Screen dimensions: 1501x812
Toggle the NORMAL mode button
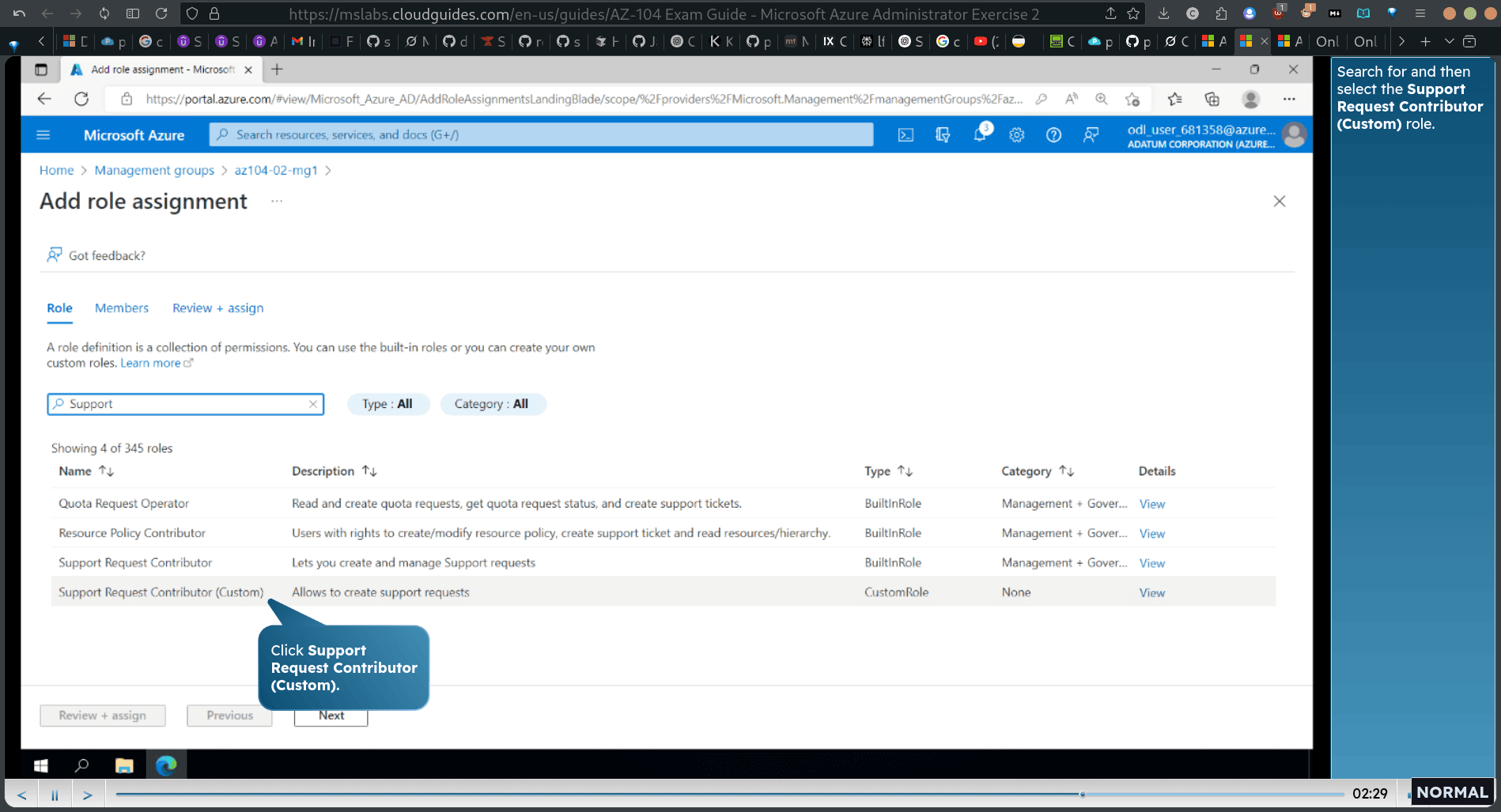(1452, 792)
